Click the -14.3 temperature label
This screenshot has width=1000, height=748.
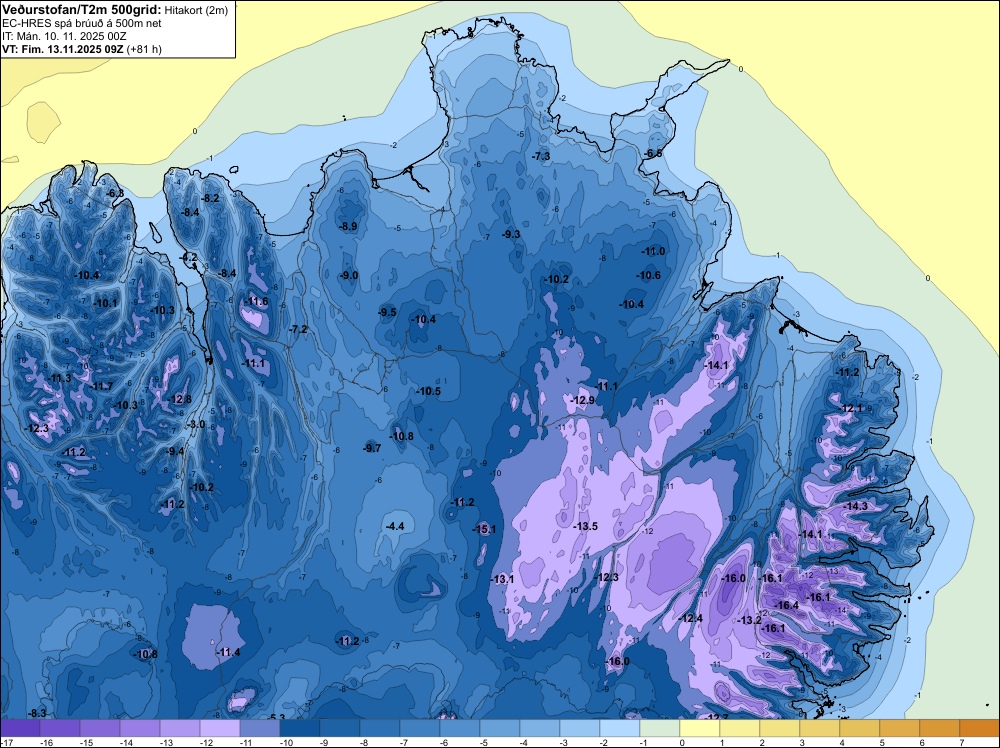(x=855, y=506)
